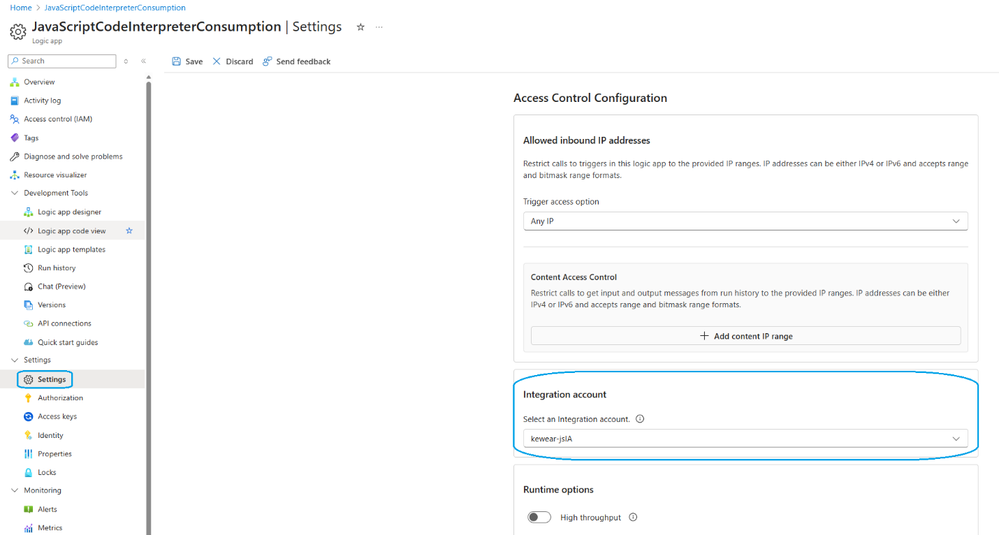Open the Integration account dropdown
The width and height of the screenshot is (999, 535).
[x=745, y=438]
